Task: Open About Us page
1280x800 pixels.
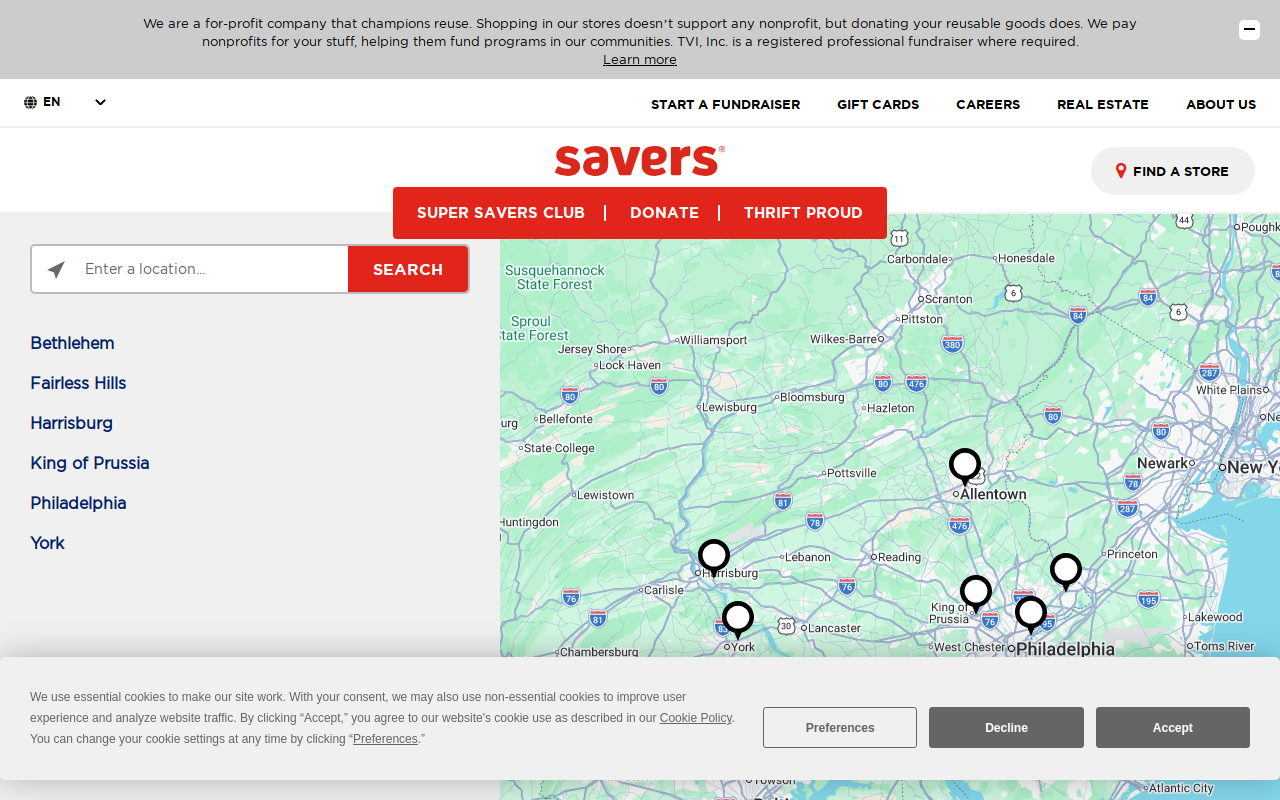Action: click(1221, 104)
